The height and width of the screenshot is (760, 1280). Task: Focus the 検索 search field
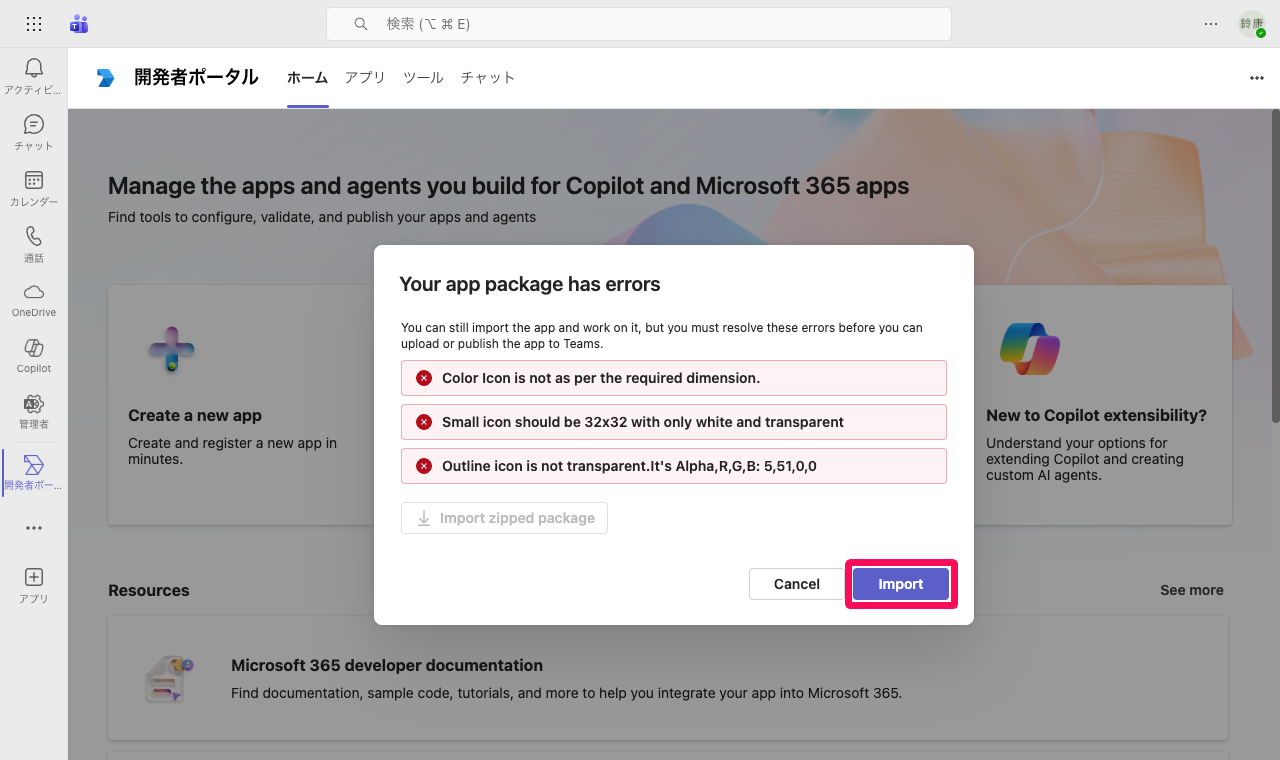(638, 24)
